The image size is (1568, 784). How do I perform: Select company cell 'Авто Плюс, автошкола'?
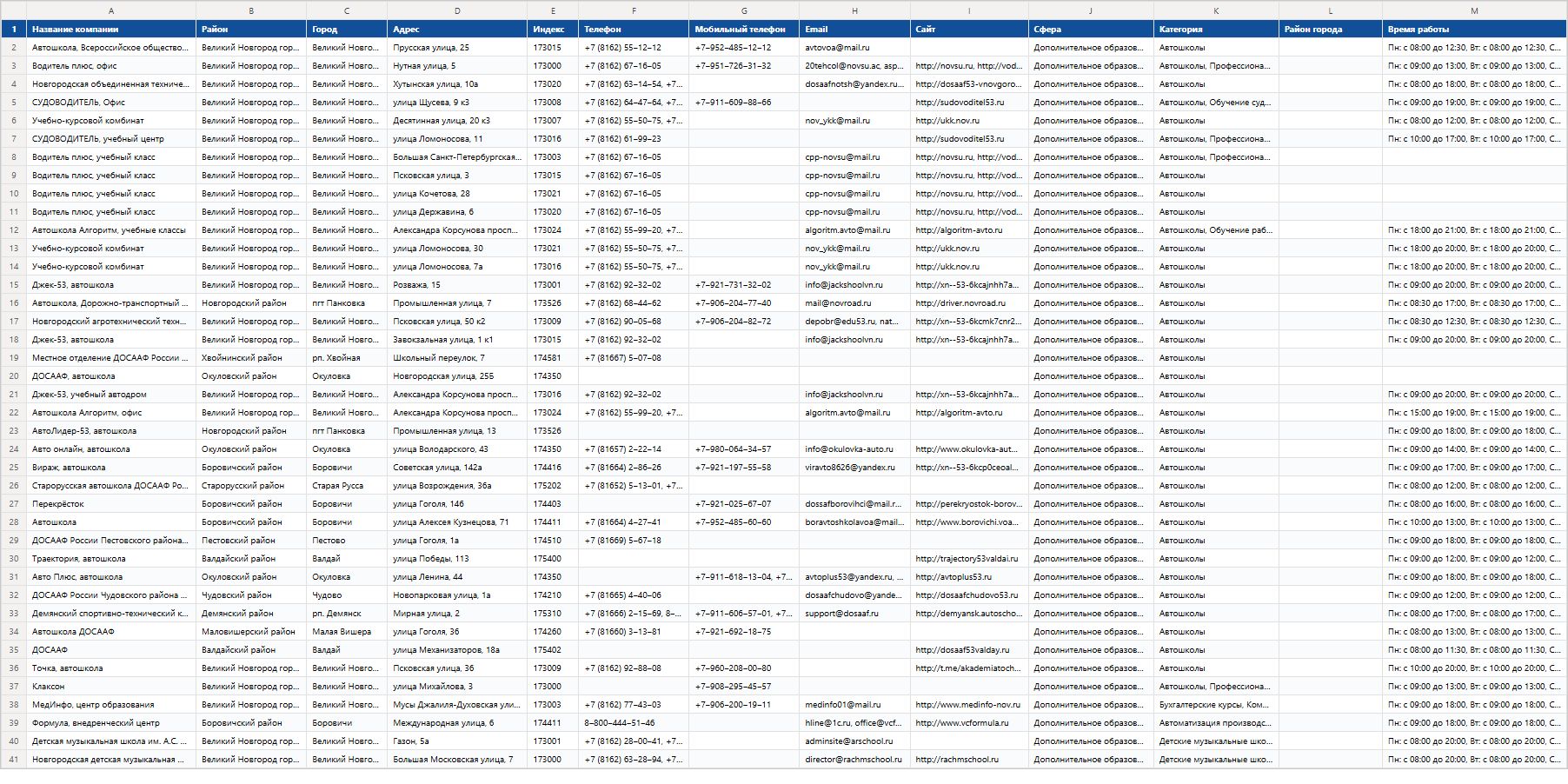point(111,577)
